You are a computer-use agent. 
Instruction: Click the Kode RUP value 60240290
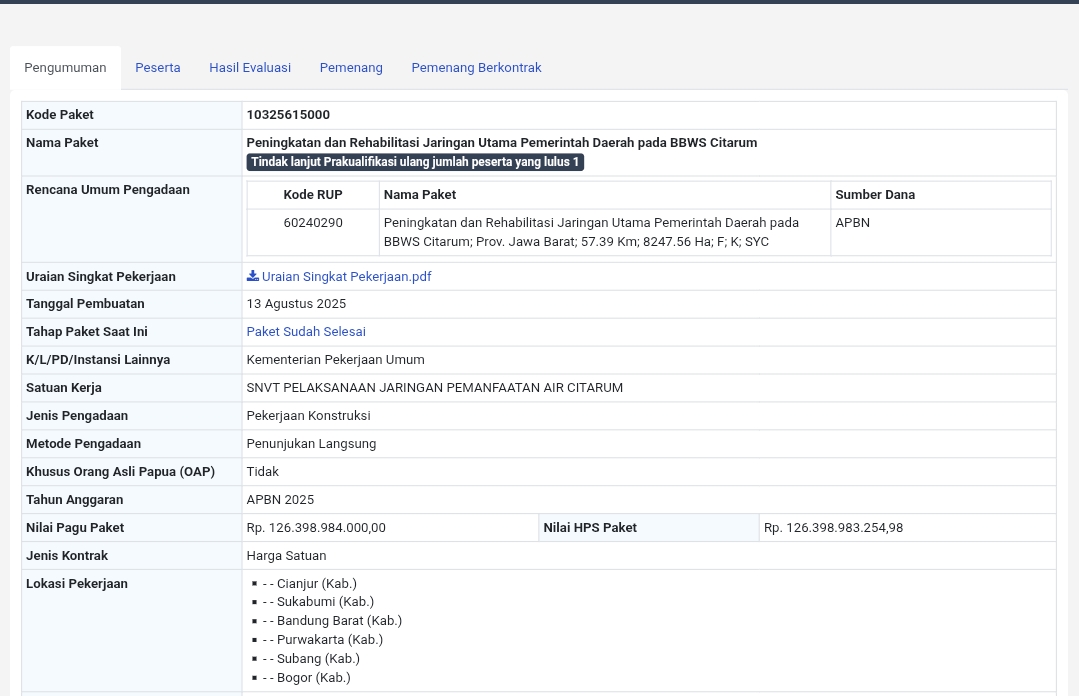(312, 223)
